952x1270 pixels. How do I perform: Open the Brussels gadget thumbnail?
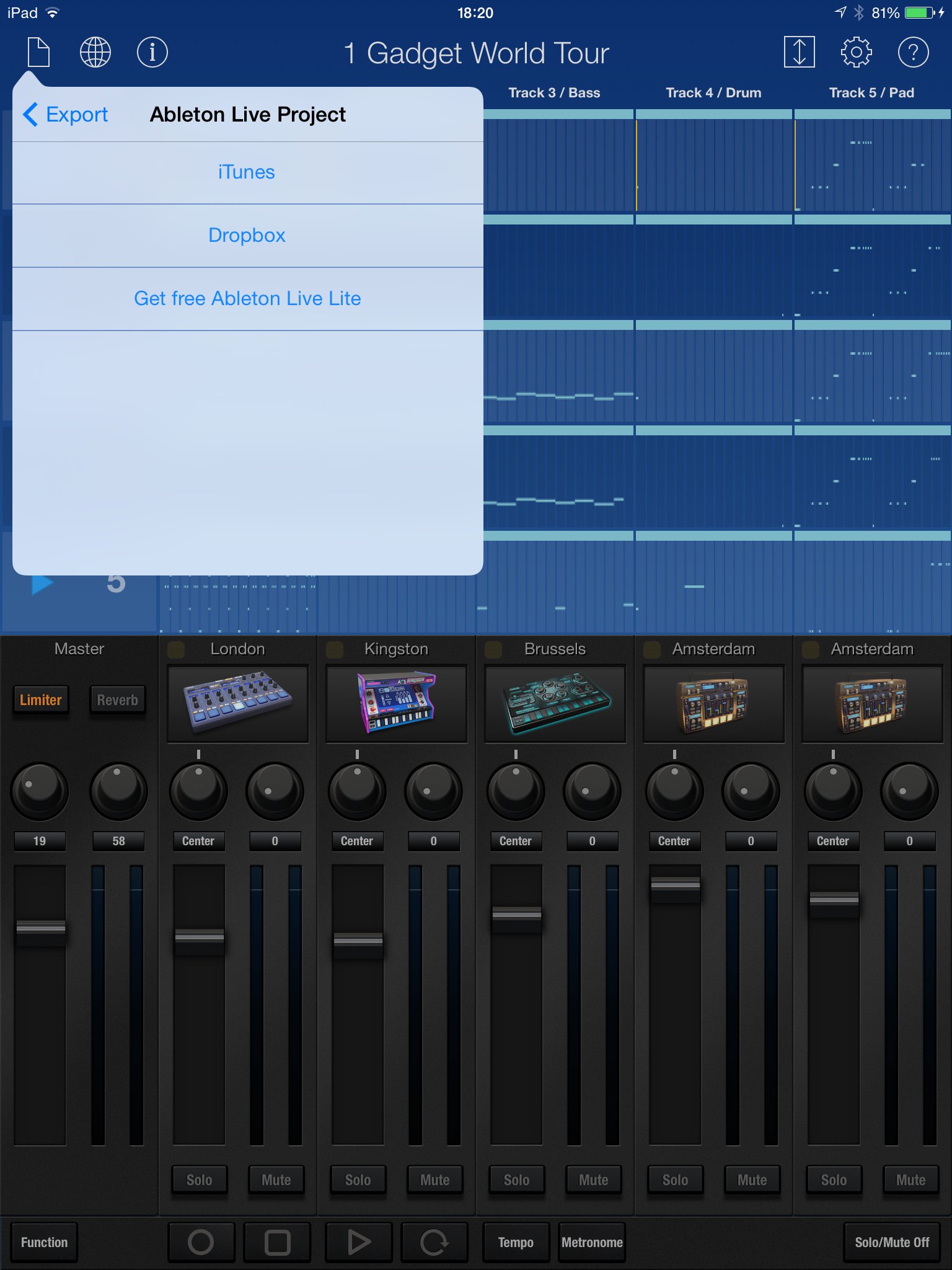pos(555,703)
